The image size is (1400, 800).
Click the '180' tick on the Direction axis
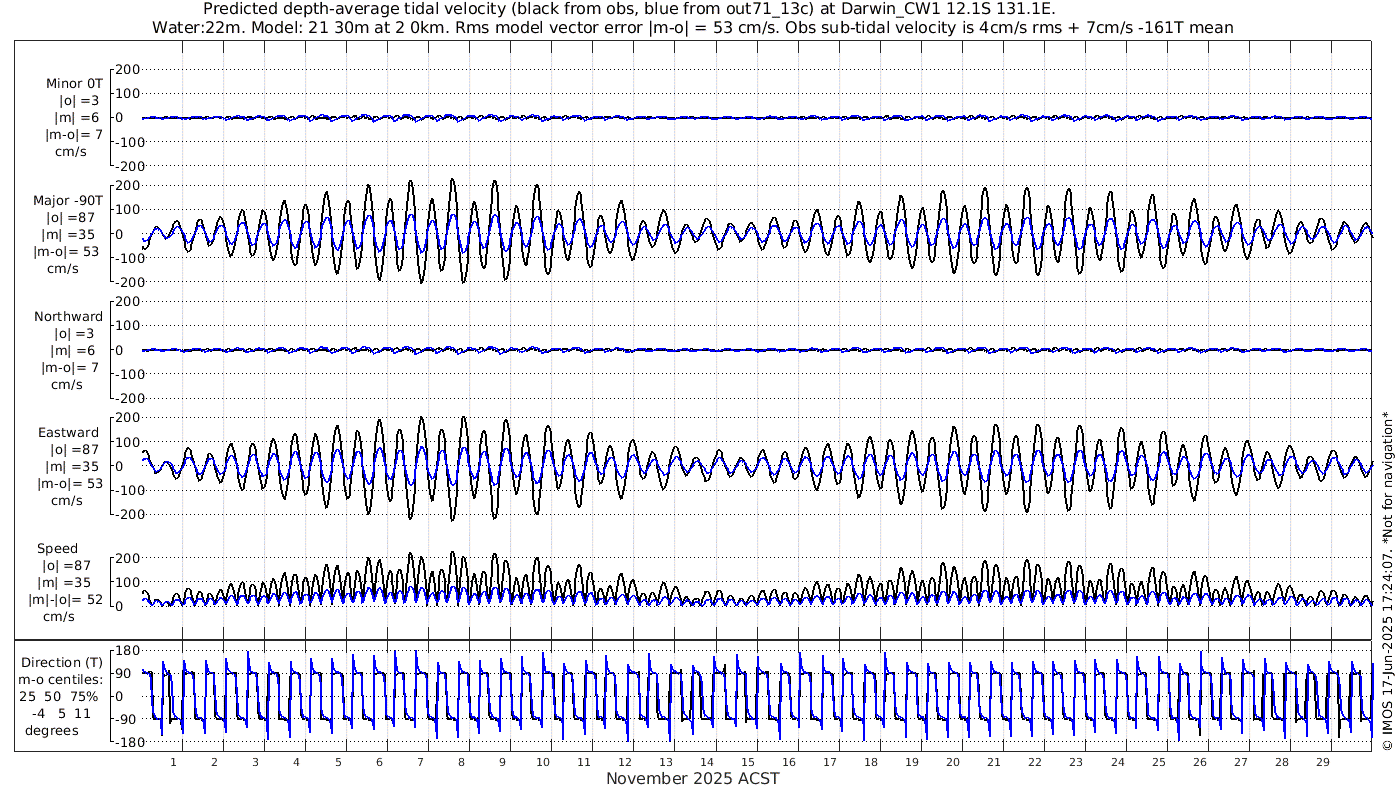(126, 651)
